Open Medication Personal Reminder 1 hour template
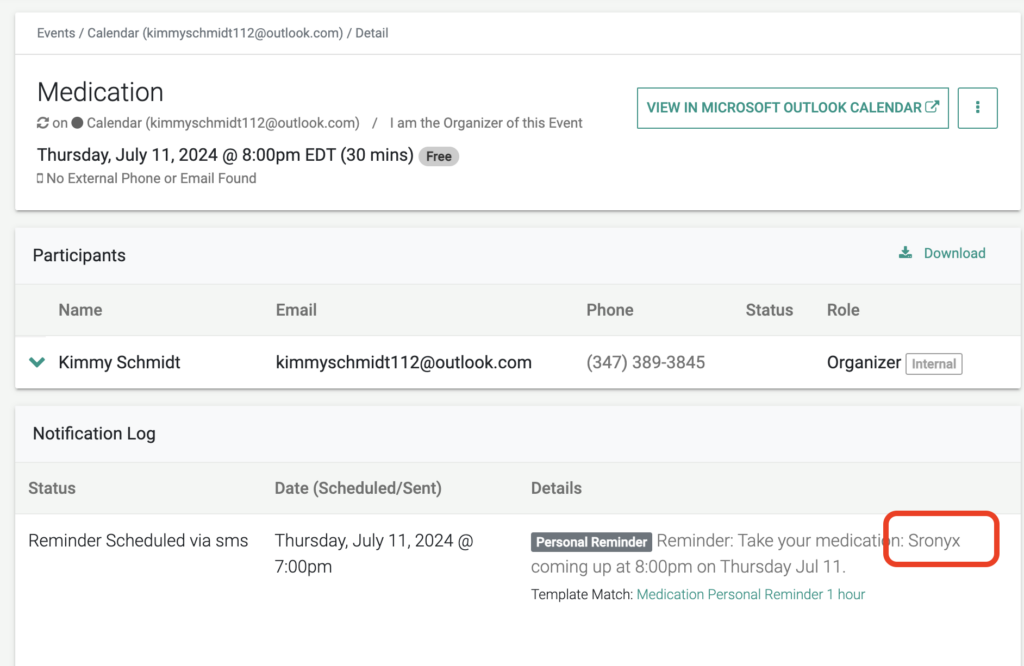This screenshot has width=1024, height=666. tap(750, 594)
